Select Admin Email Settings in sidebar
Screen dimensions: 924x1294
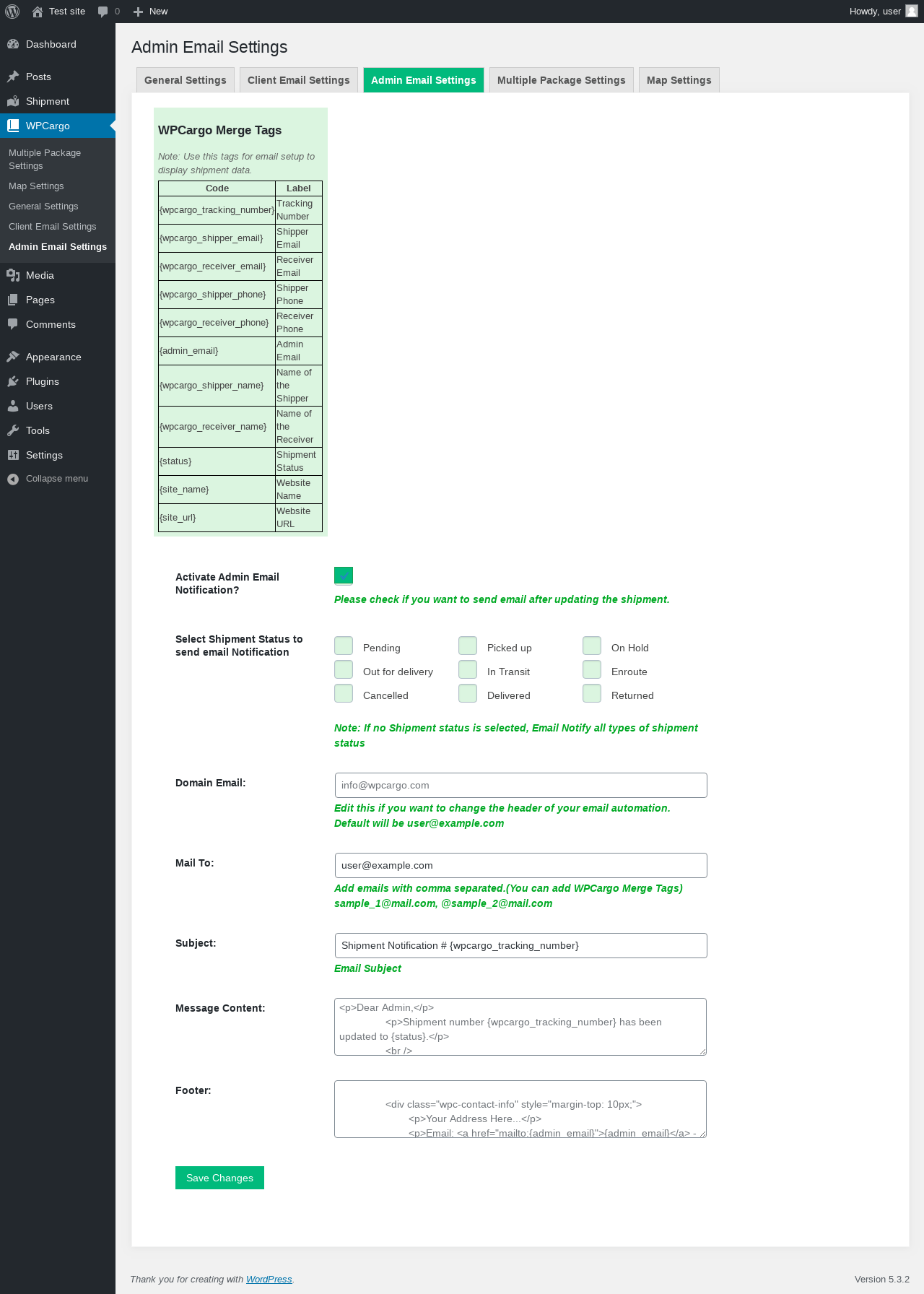click(58, 247)
